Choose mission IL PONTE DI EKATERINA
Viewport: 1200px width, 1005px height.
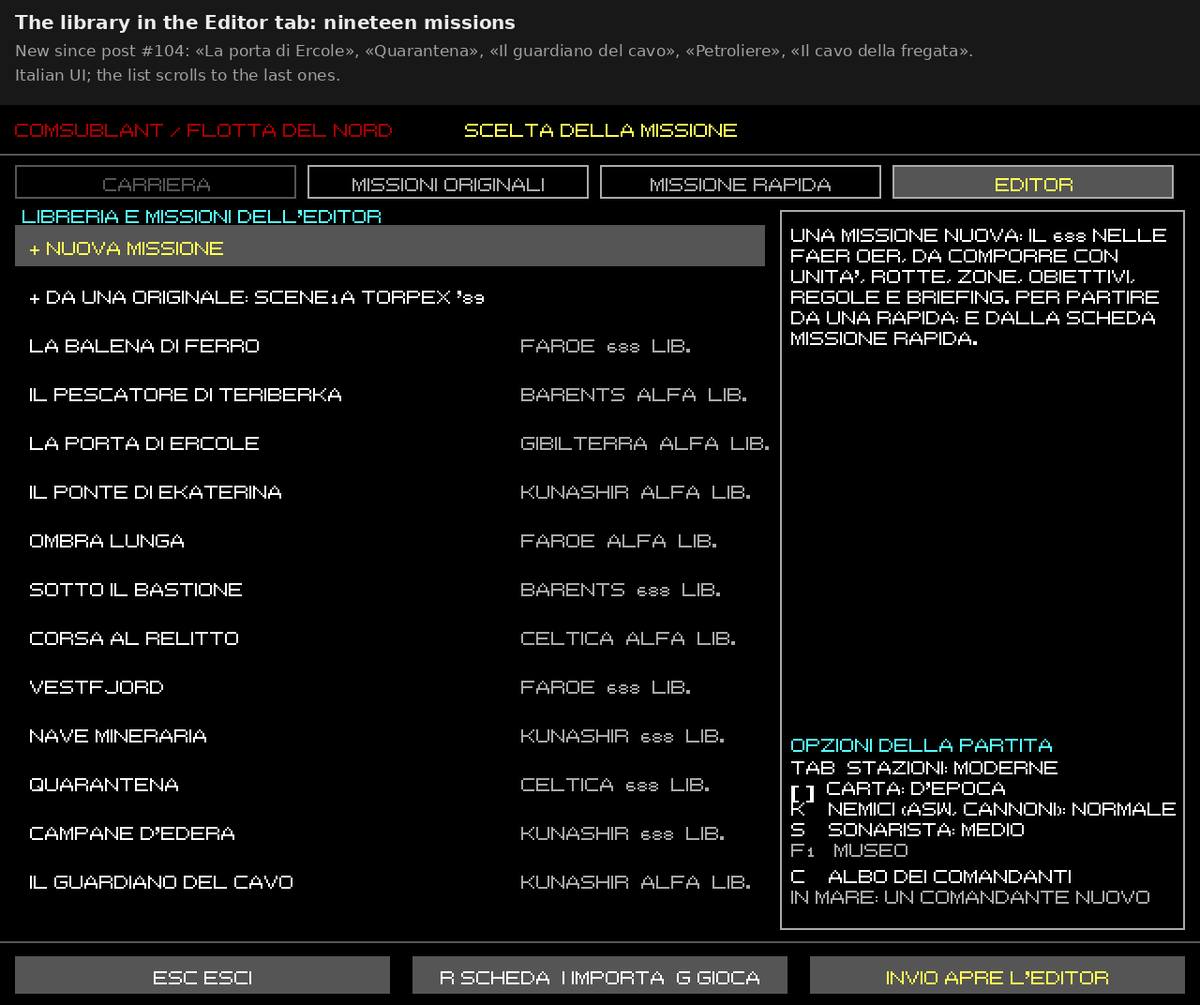click(x=390, y=492)
